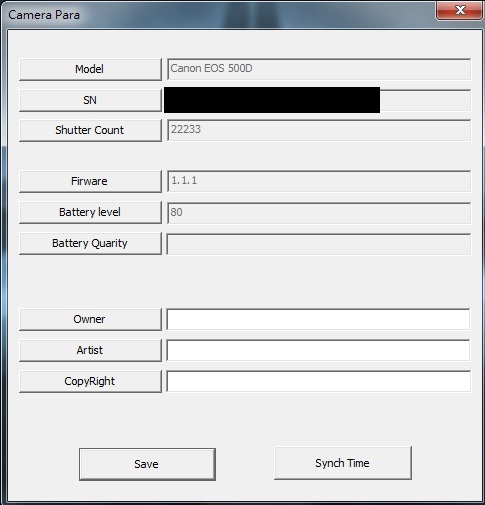This screenshot has height=505, width=485.
Task: Close the Camera Para window
Action: pos(460,11)
